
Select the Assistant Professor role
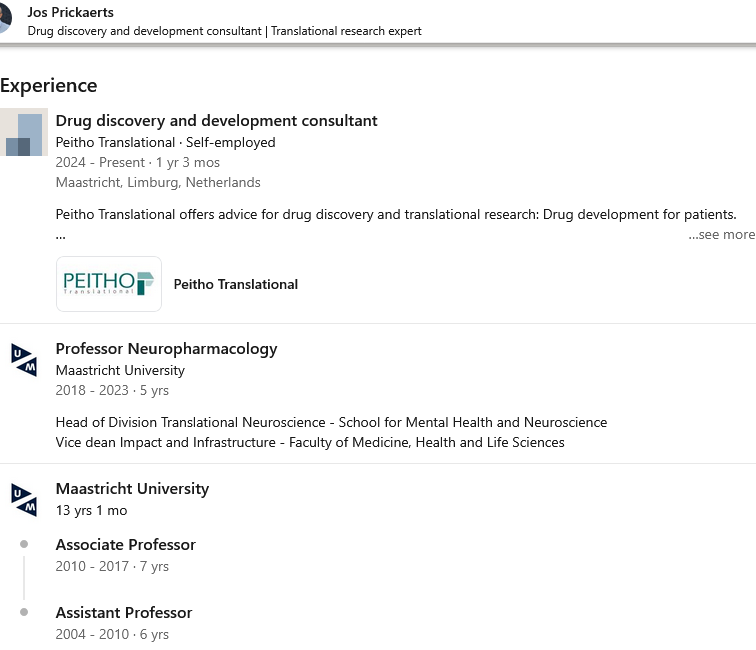[x=124, y=613]
